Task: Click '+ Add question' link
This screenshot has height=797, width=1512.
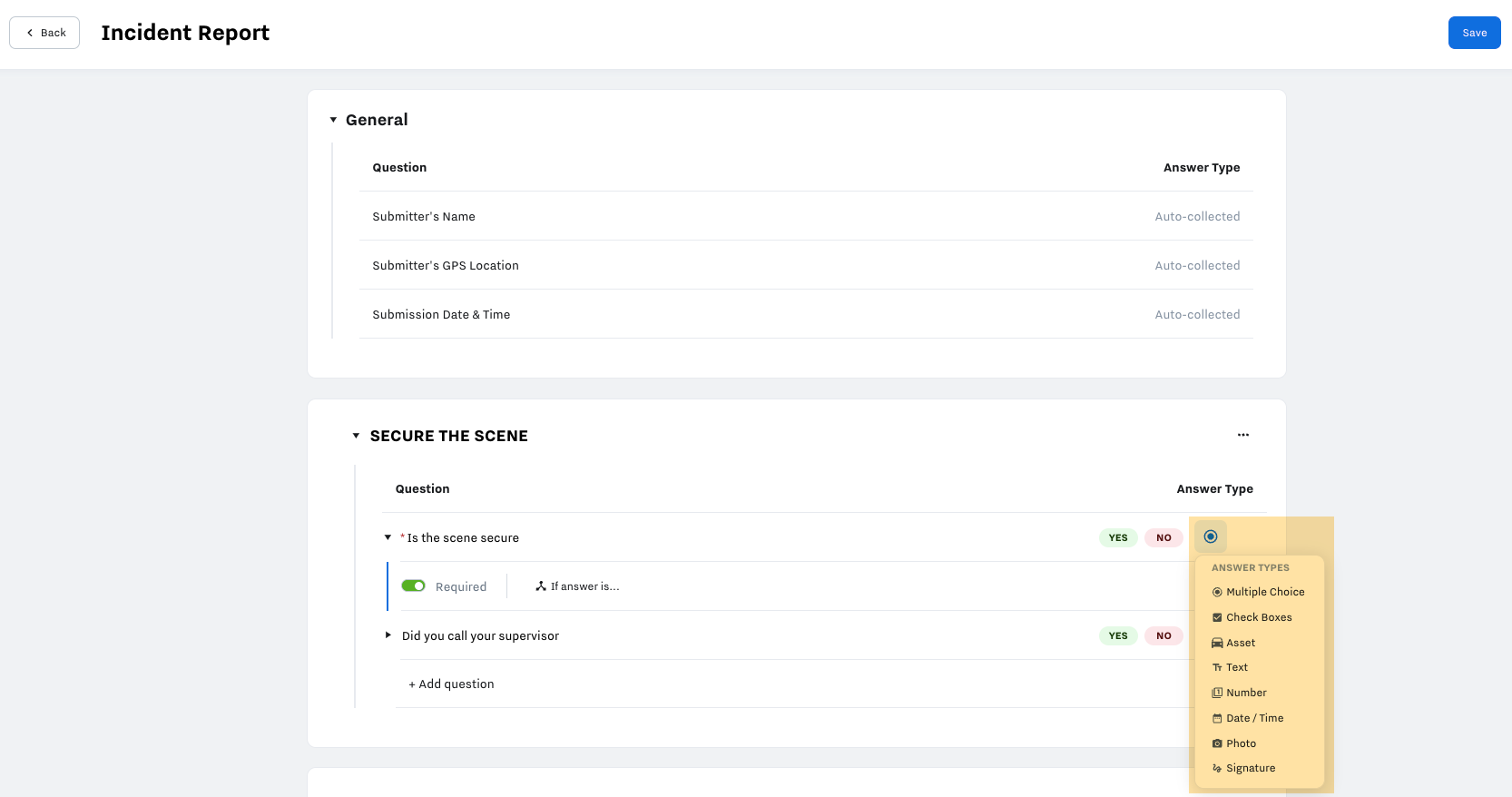Action: [451, 684]
